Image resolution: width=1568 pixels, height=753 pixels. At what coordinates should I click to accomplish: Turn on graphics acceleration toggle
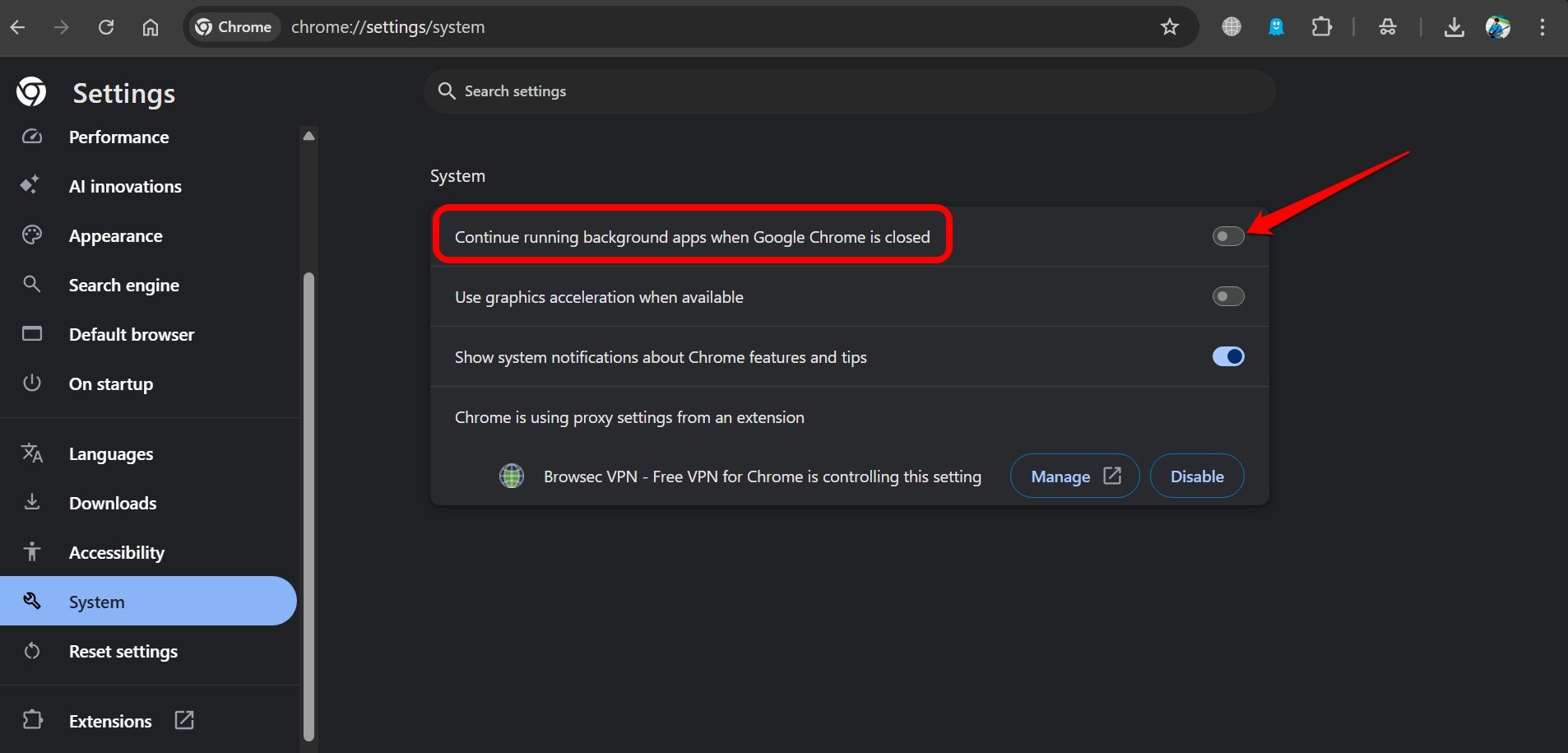[x=1227, y=296]
